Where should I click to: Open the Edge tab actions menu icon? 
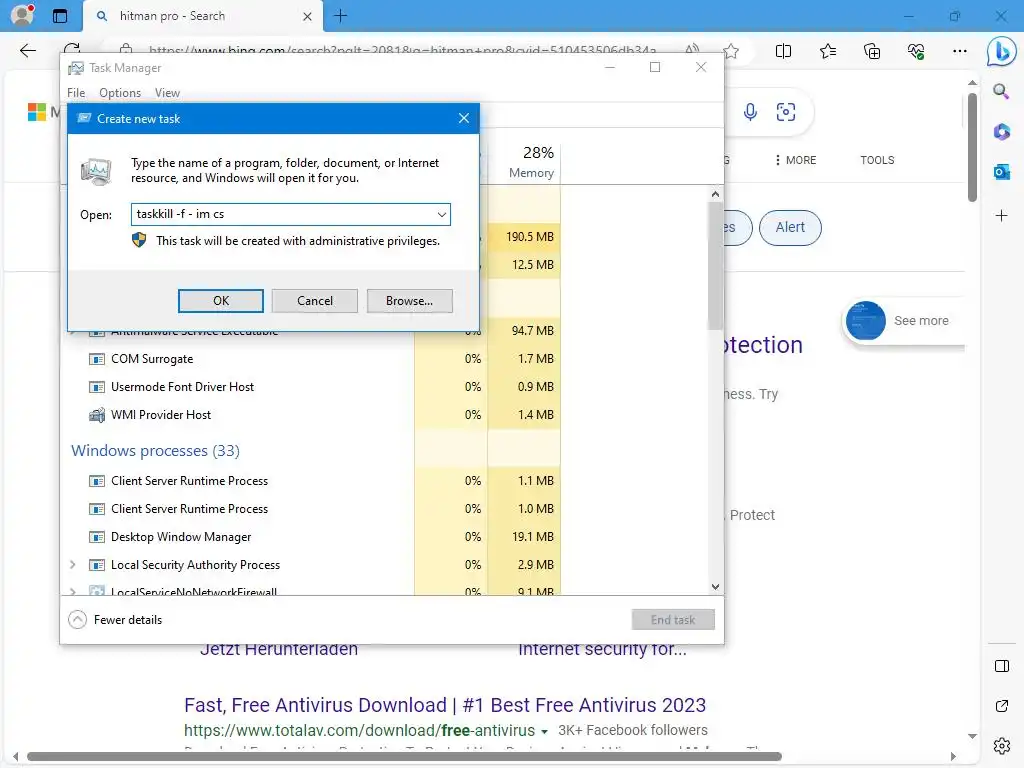click(60, 16)
